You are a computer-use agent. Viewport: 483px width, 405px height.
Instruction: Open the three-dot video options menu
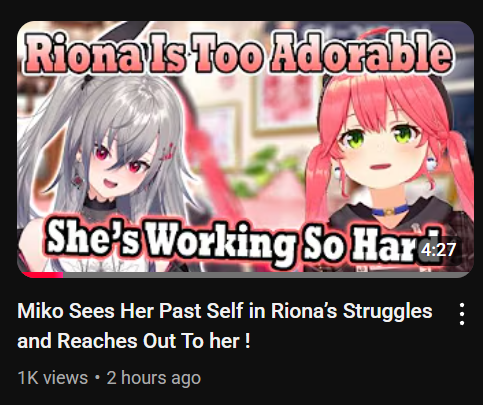pos(462,314)
